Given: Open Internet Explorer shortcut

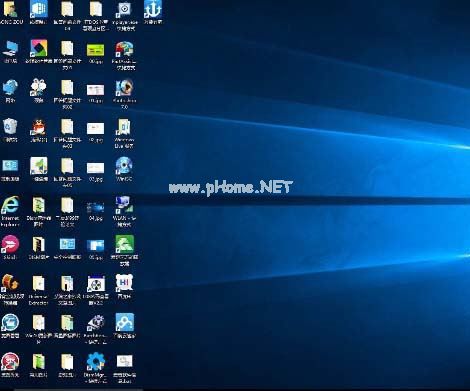Looking at the screenshot, I should pos(10,205).
